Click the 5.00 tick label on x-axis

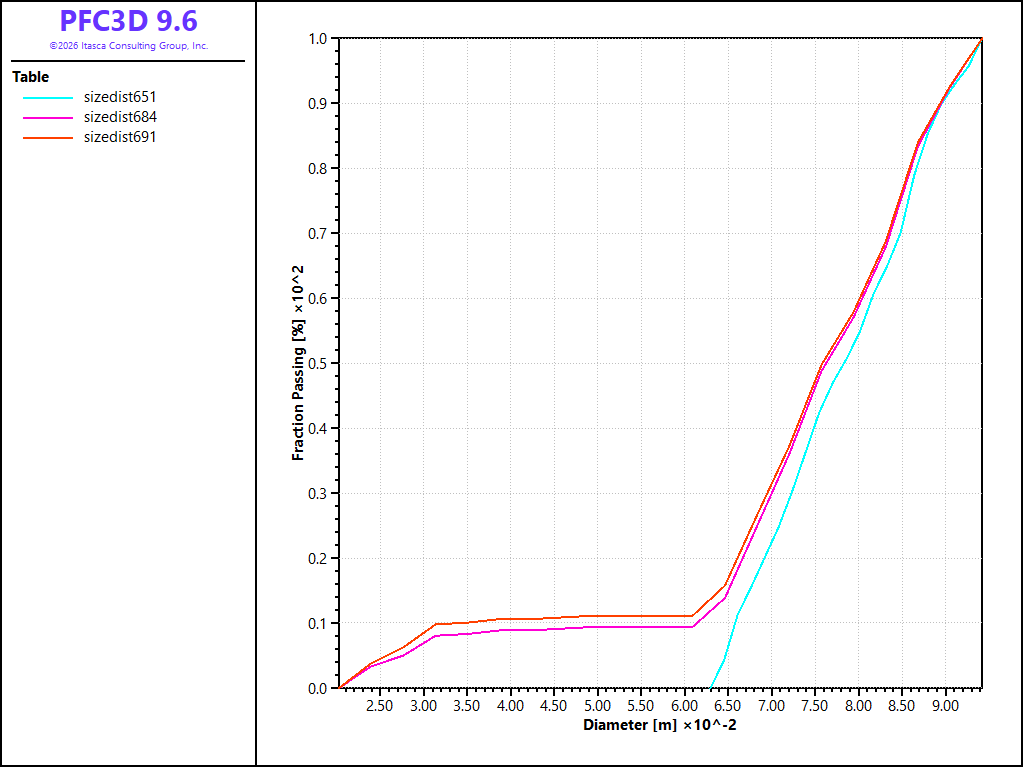click(x=597, y=706)
